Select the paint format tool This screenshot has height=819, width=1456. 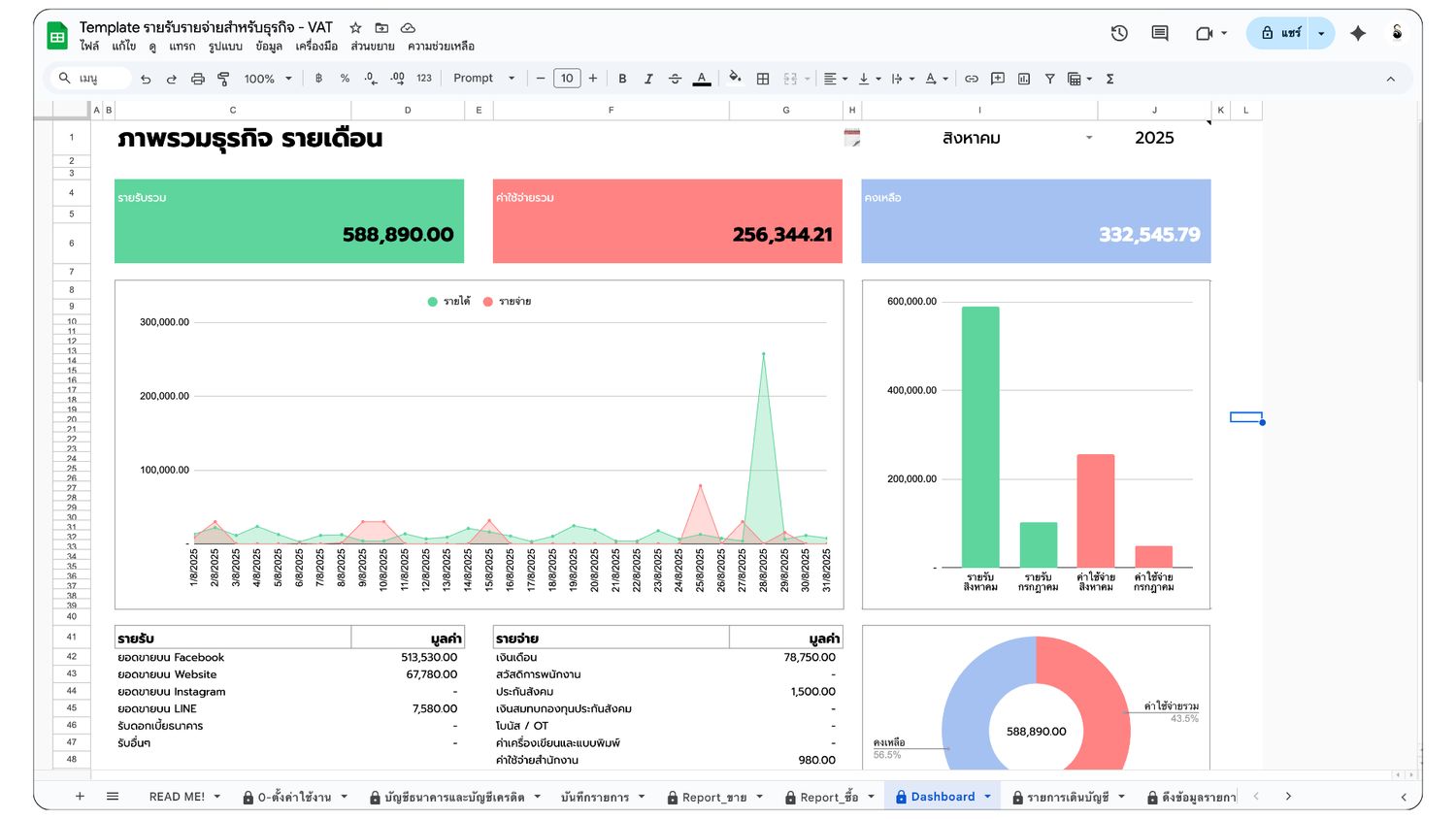click(223, 79)
